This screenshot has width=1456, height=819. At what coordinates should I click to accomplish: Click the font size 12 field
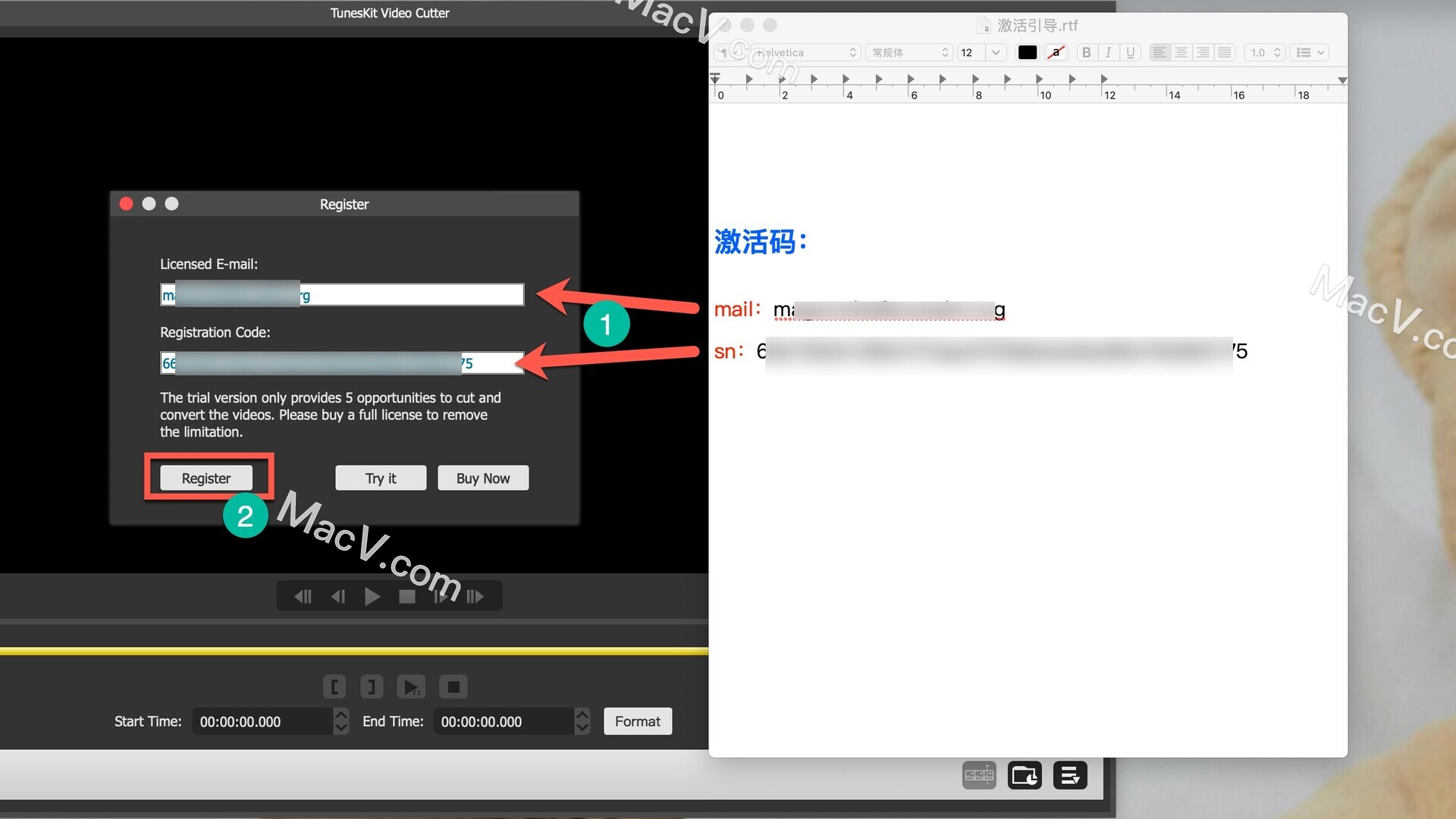point(971,52)
